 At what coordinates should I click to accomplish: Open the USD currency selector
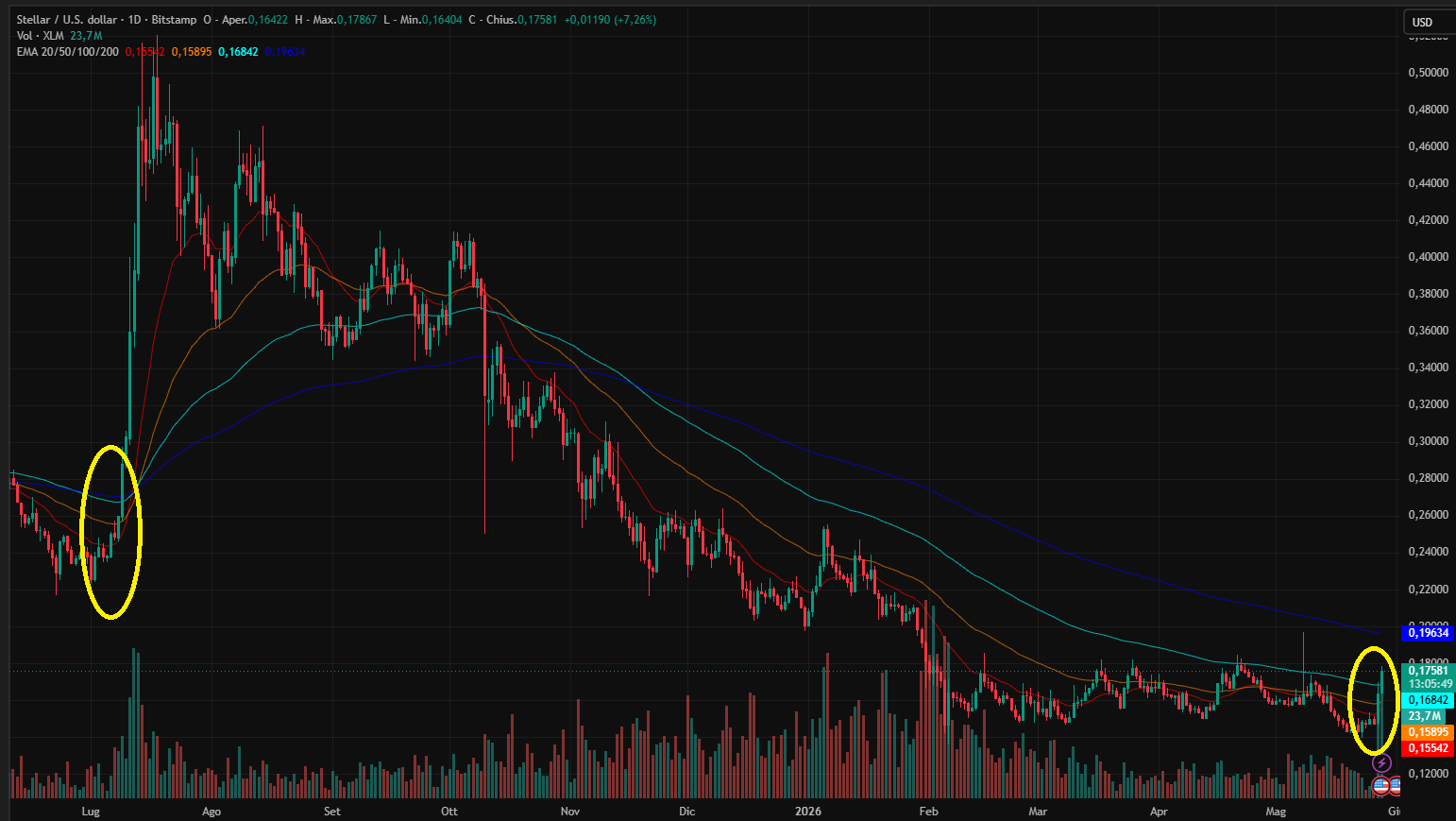point(1423,22)
